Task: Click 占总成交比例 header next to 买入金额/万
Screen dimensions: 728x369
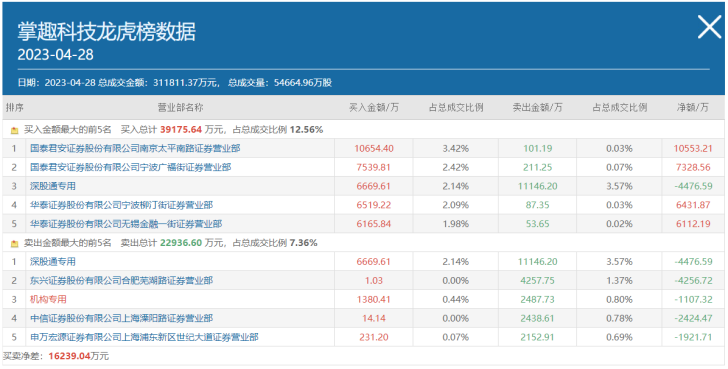Action: [455, 108]
